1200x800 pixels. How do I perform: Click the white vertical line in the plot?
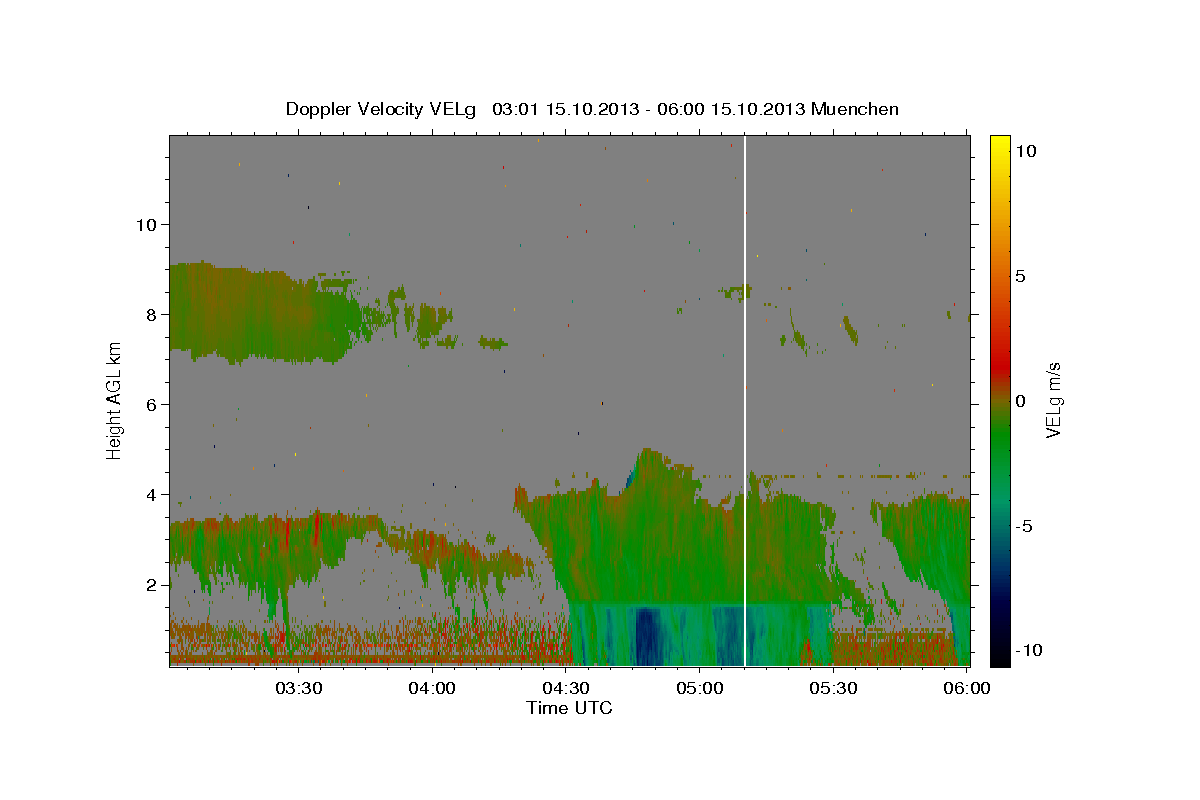(745, 400)
